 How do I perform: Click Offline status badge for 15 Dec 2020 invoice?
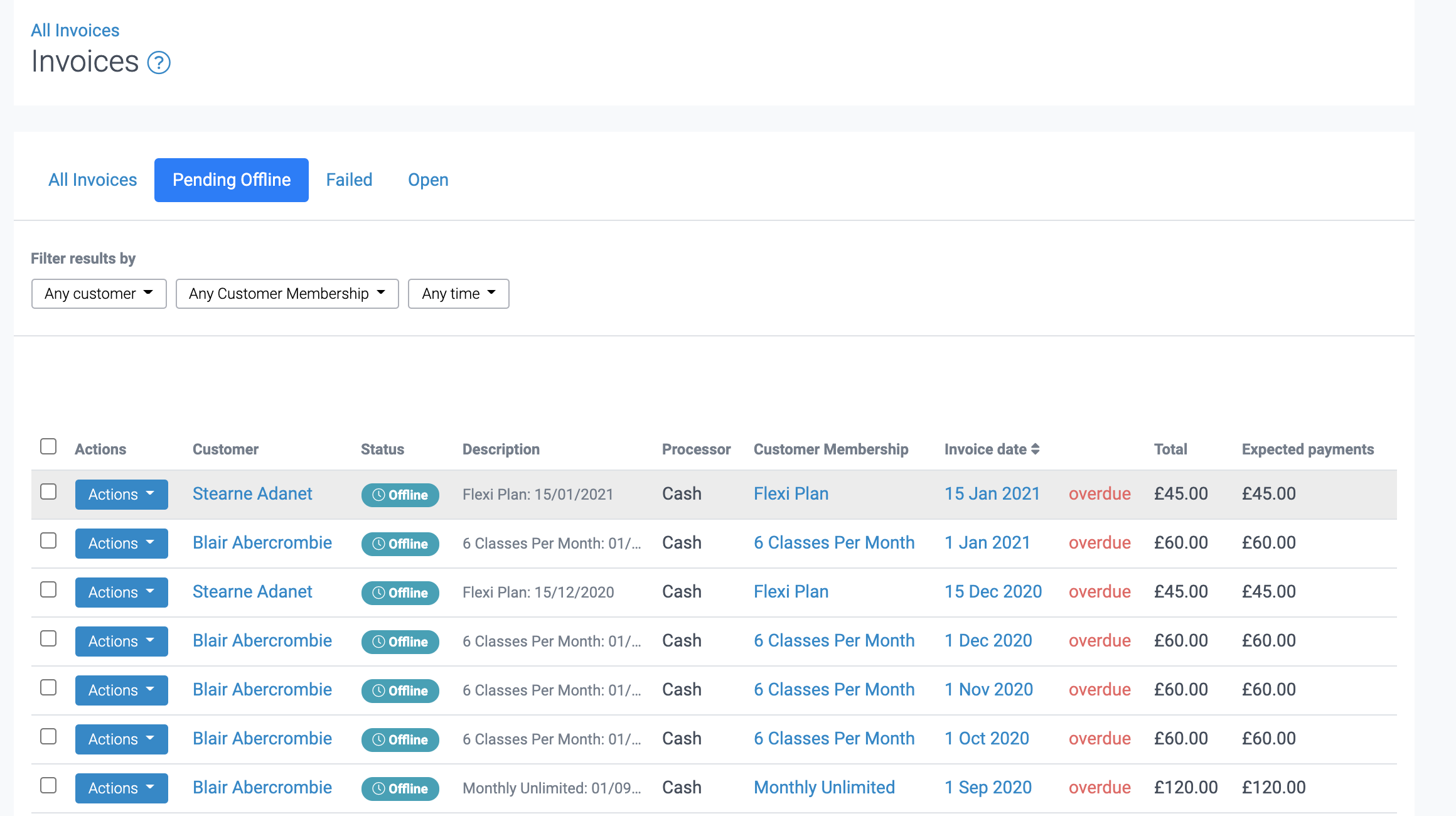pos(400,593)
